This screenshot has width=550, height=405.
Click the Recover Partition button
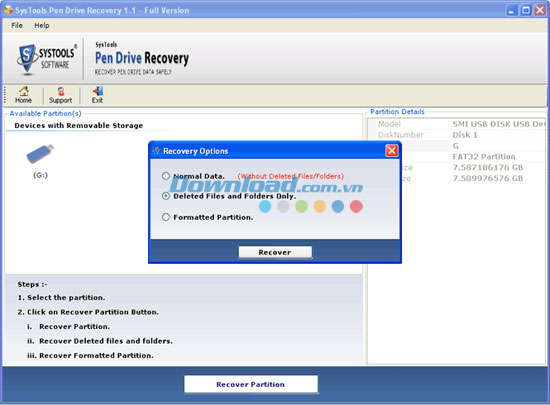251,384
